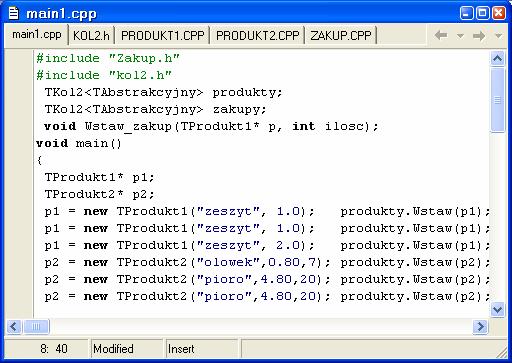Click the TKol2<TAbstrakcyjny> produkty; line
512x363 pixels.
click(x=163, y=92)
